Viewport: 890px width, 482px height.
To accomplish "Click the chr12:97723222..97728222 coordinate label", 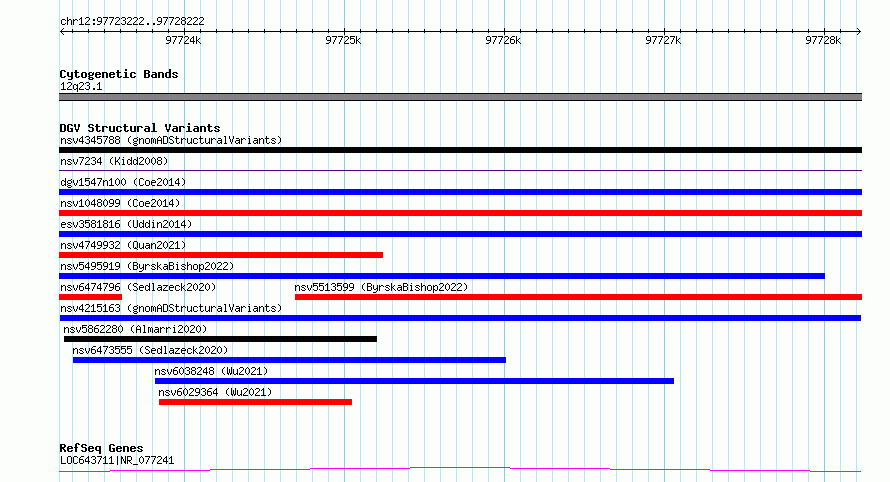I will 132,22.
